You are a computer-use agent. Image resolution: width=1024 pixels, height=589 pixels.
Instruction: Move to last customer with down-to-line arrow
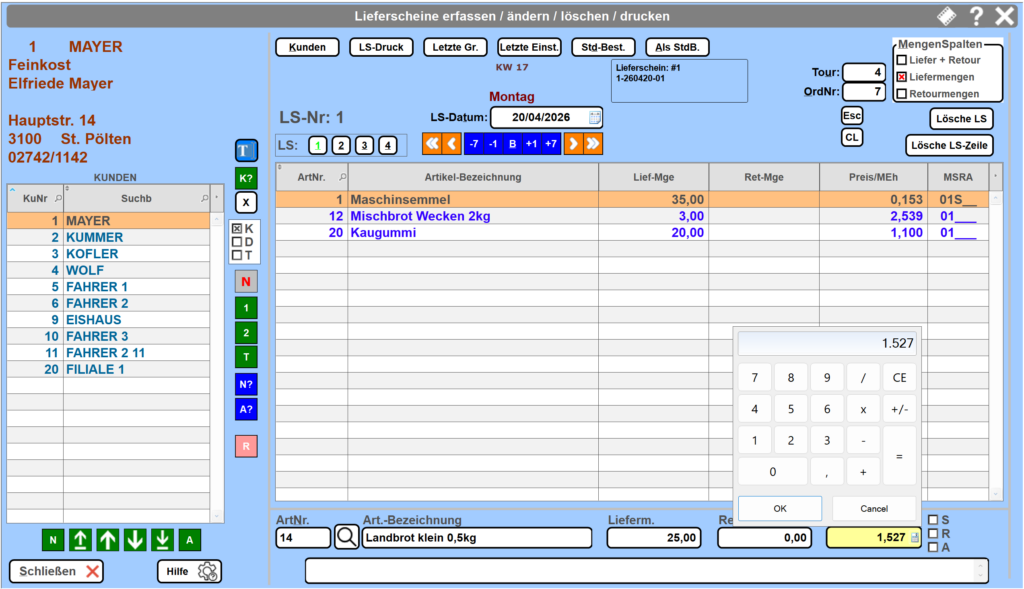pos(162,540)
